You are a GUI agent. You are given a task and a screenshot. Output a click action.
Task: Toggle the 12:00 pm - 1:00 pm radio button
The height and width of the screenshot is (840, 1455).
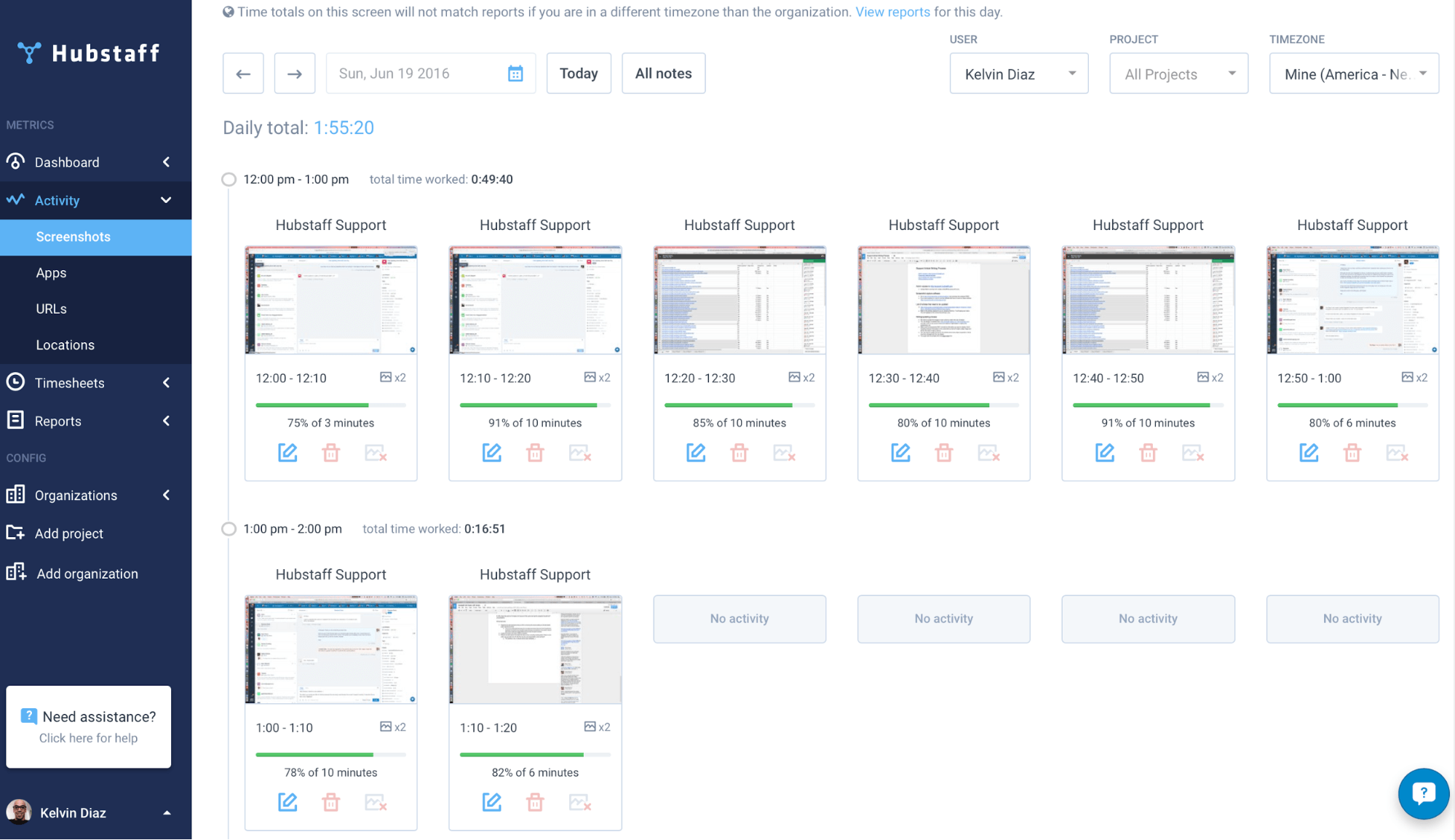click(x=228, y=179)
